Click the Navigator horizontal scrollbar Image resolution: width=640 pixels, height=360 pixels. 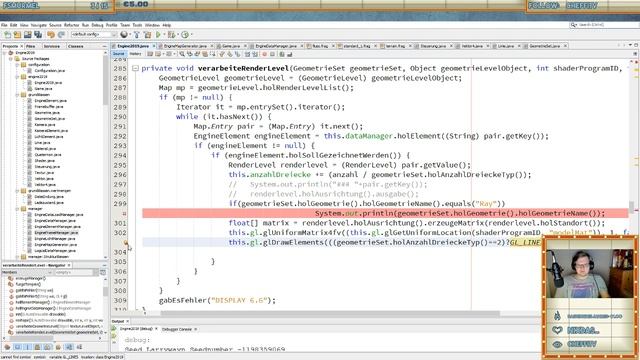click(x=32, y=338)
